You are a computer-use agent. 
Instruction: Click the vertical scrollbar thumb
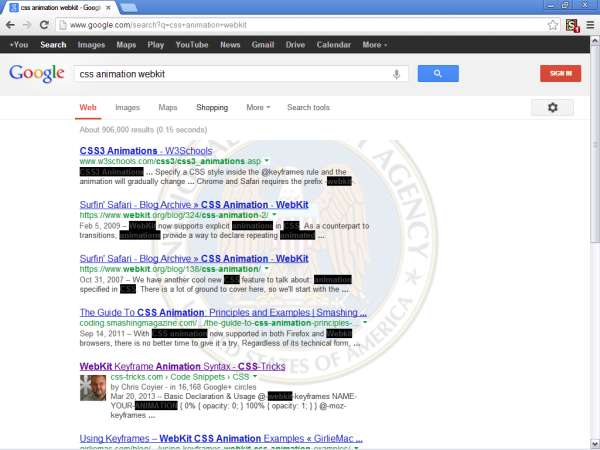pos(595,143)
